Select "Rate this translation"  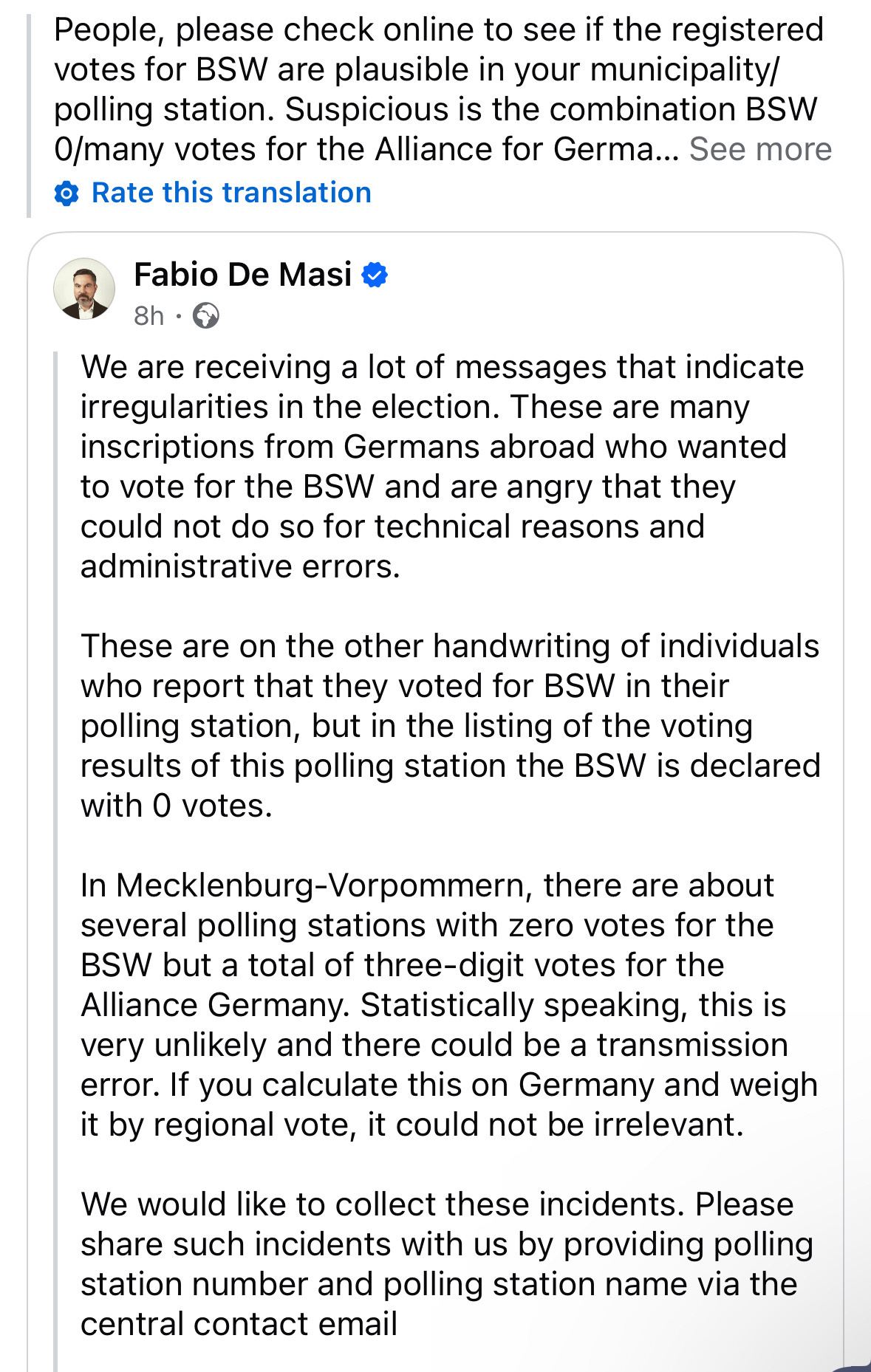point(230,193)
